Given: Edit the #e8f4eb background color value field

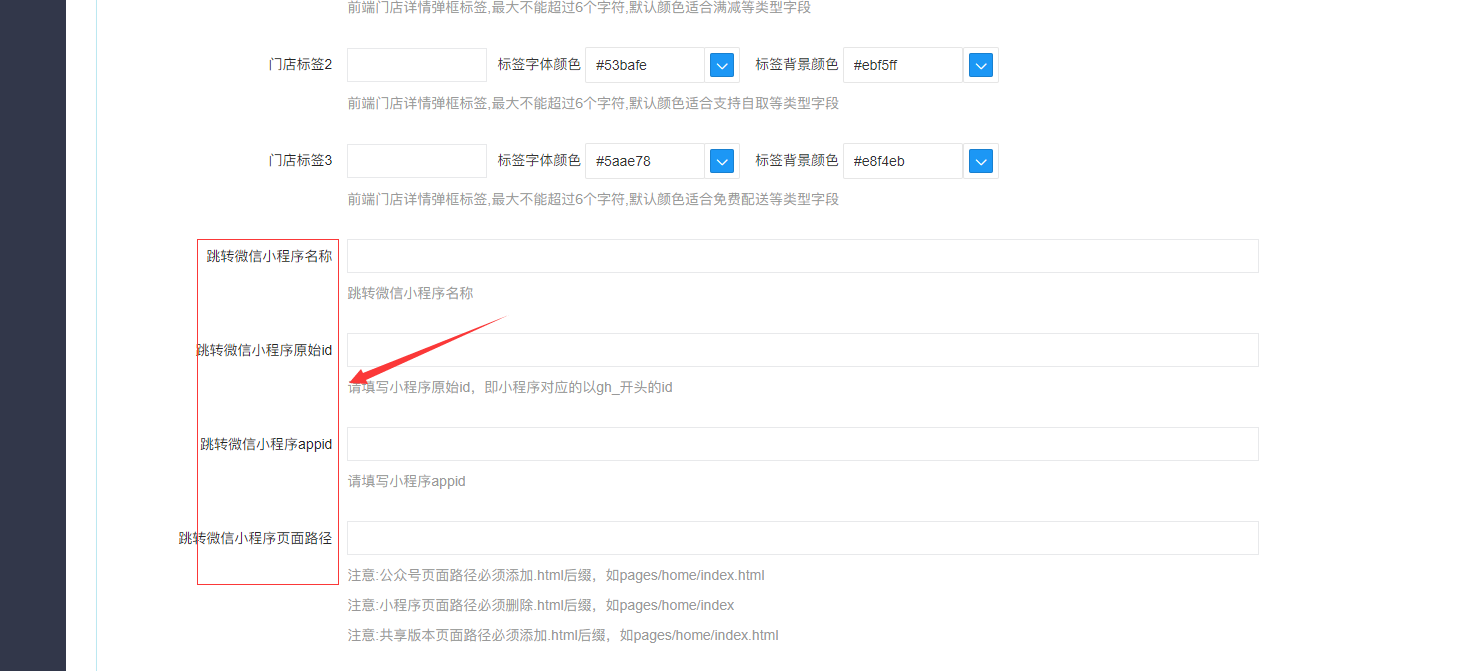Looking at the screenshot, I should [903, 161].
